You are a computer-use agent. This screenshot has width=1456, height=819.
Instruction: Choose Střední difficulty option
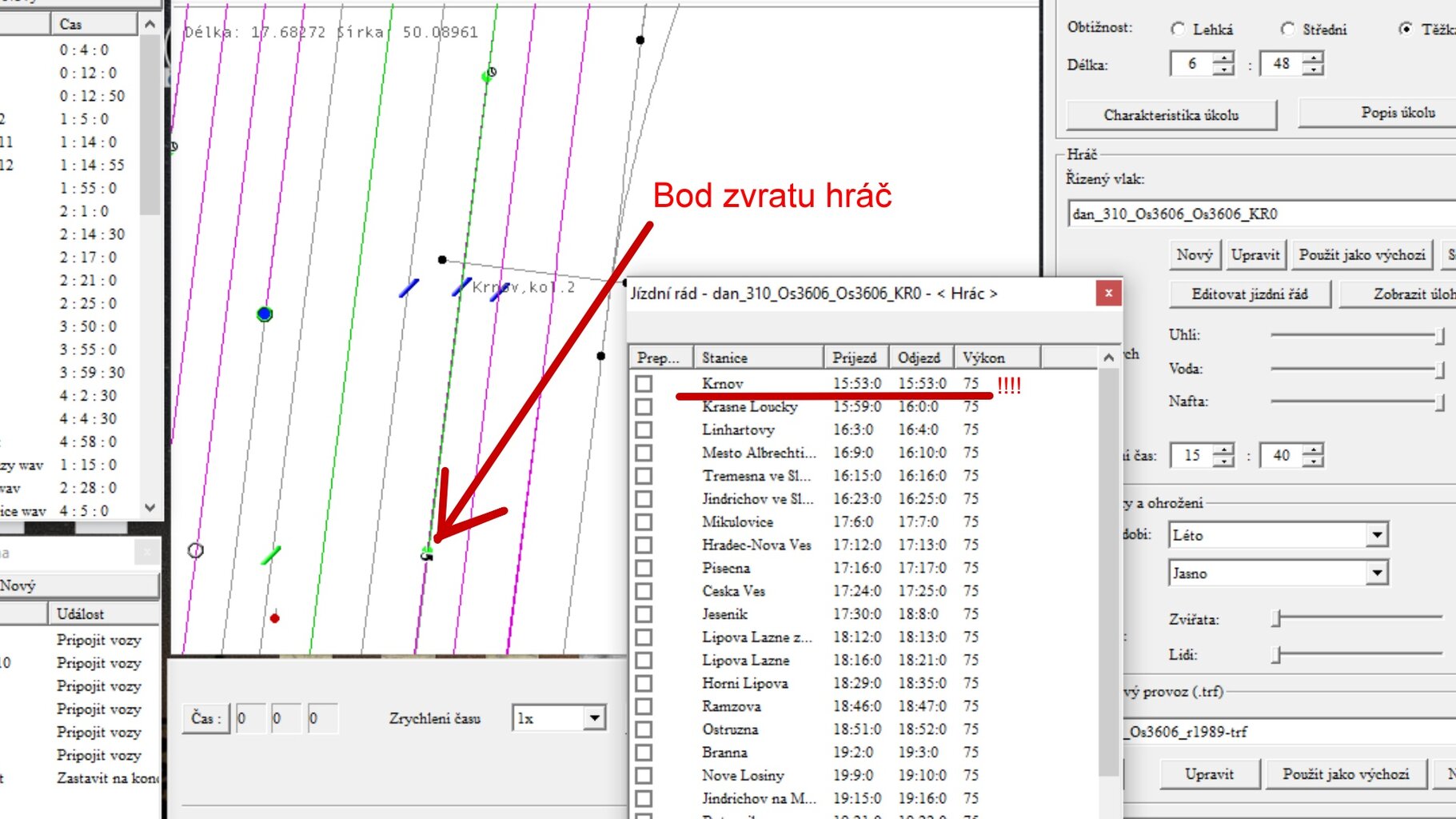(1287, 30)
